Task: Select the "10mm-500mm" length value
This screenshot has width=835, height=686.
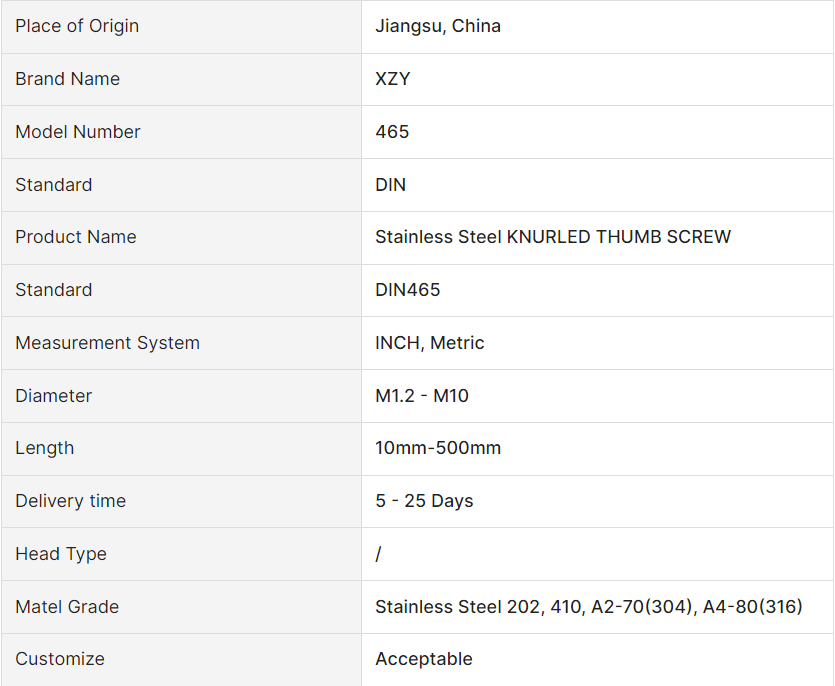Action: [x=438, y=448]
